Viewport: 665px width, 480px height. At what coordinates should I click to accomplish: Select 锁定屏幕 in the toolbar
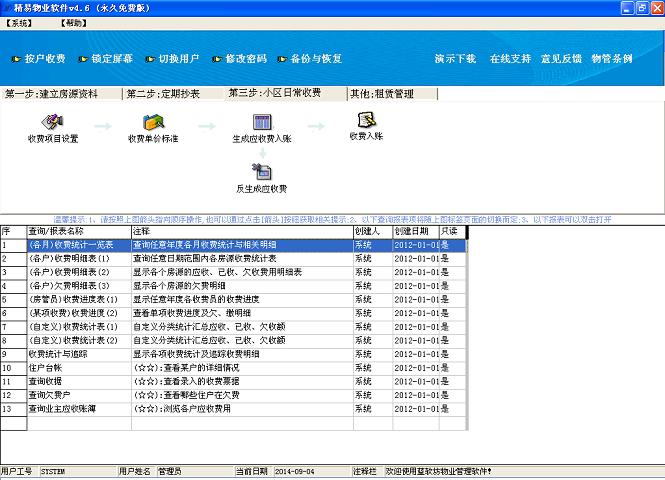coord(106,59)
